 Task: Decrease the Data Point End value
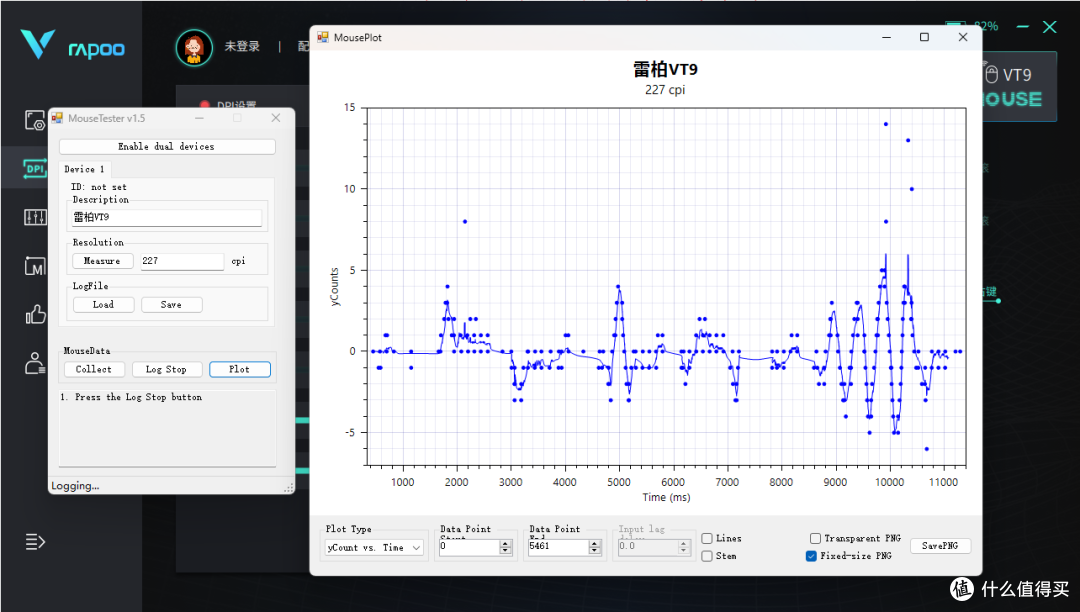click(595, 551)
